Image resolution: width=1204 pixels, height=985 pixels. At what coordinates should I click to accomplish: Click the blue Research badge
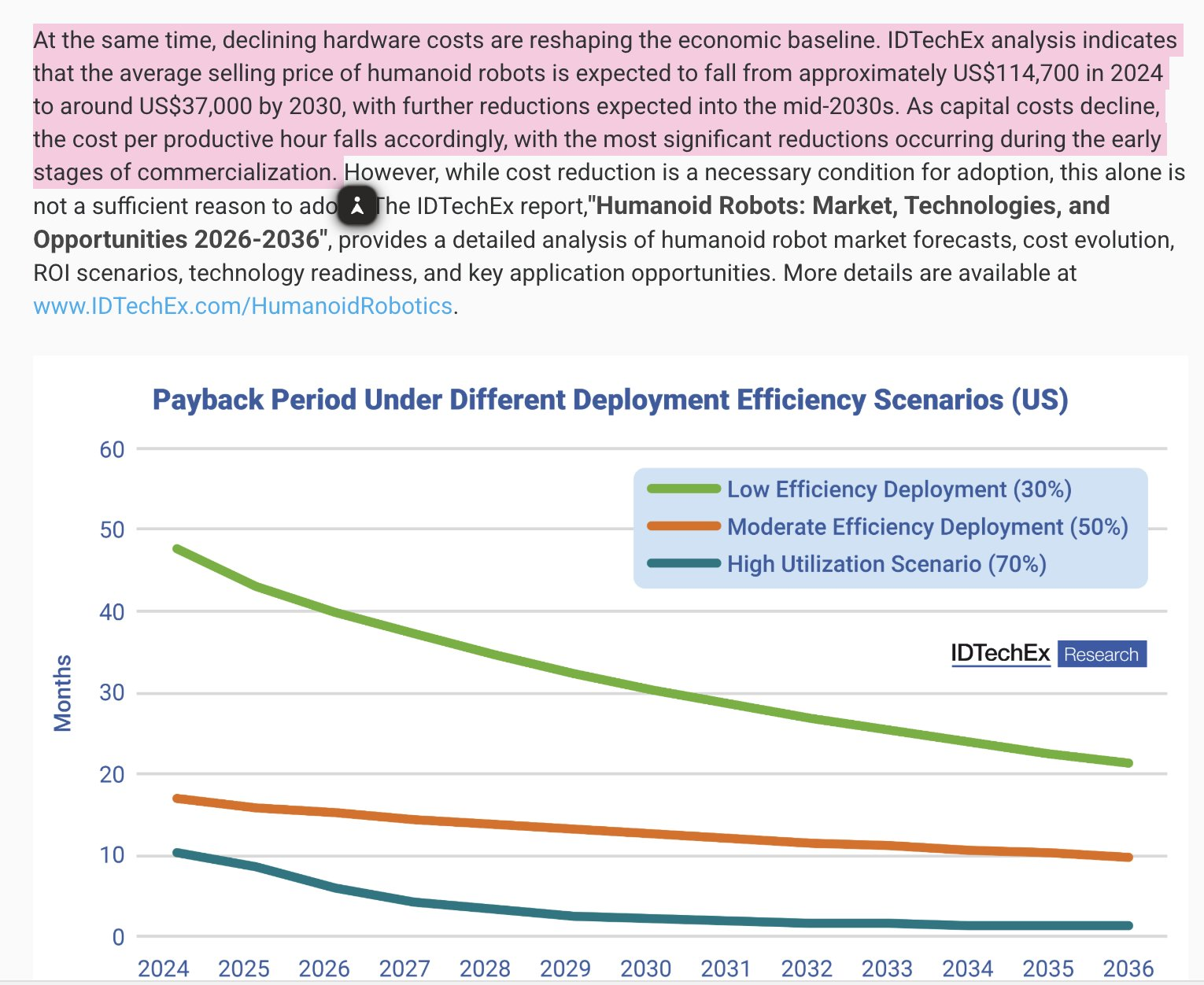[x=1102, y=654]
